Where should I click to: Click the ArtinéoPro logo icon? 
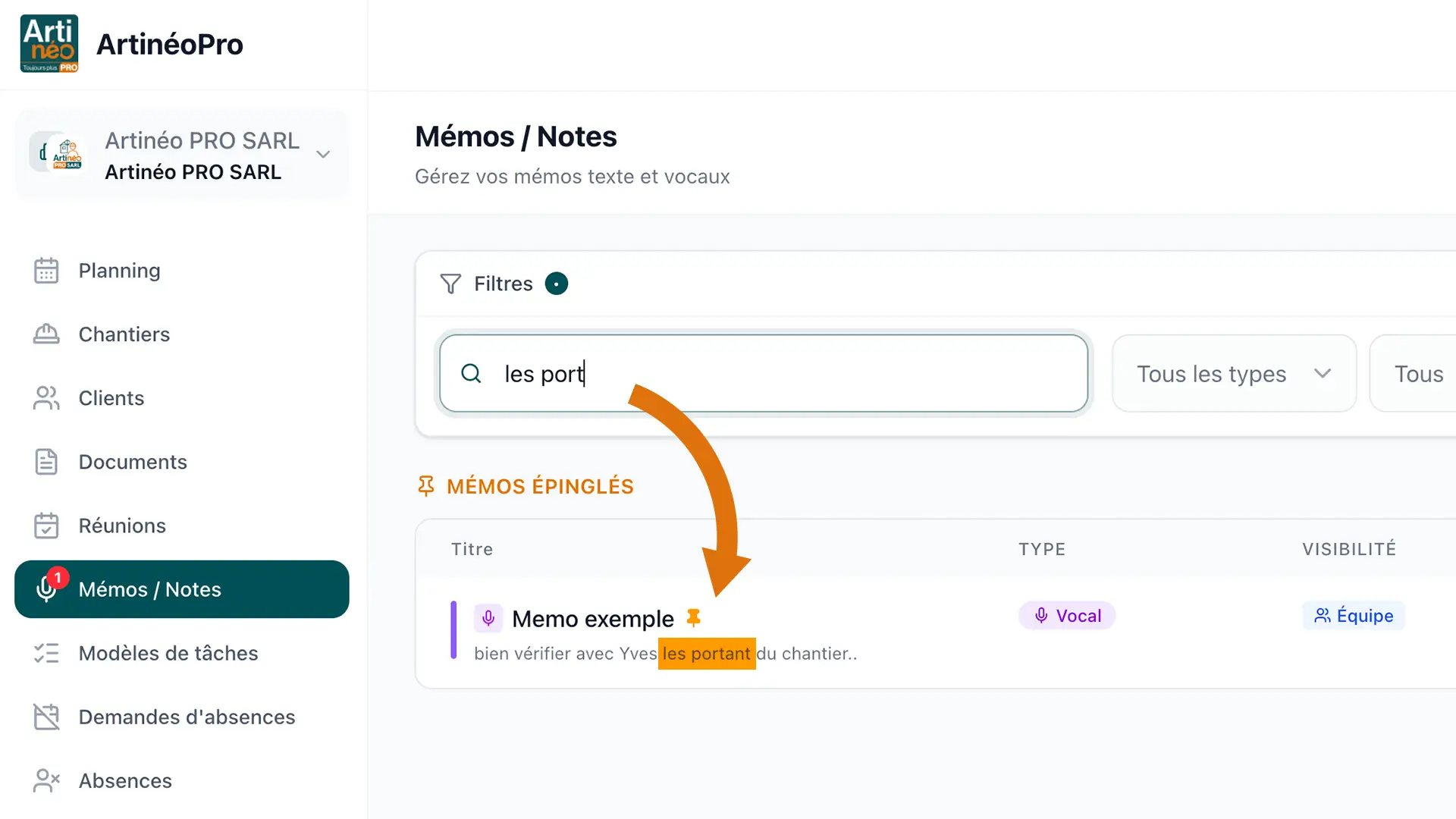(x=49, y=44)
